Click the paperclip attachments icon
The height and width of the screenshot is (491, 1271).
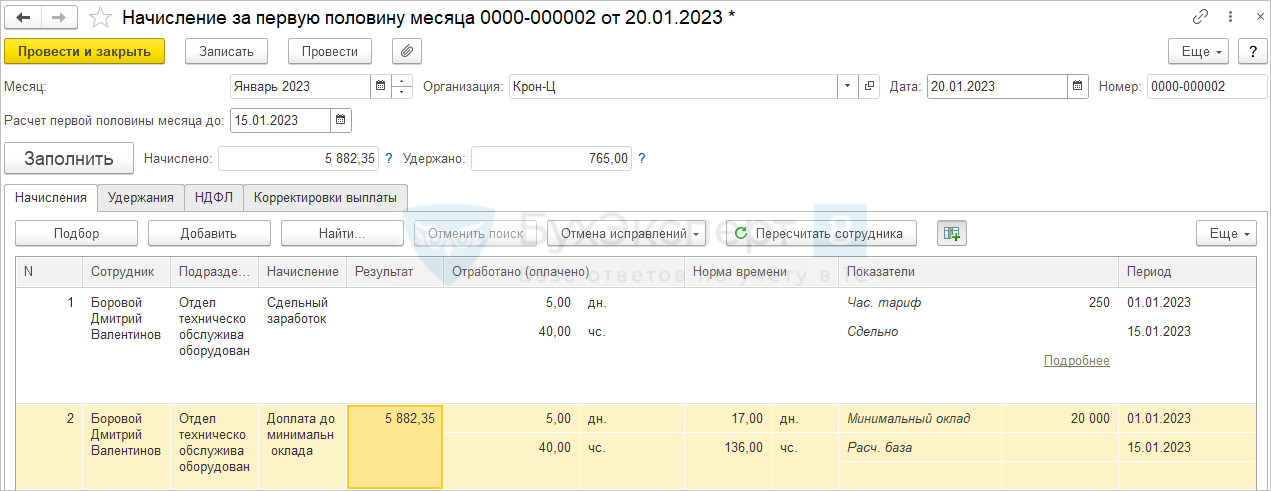click(407, 51)
